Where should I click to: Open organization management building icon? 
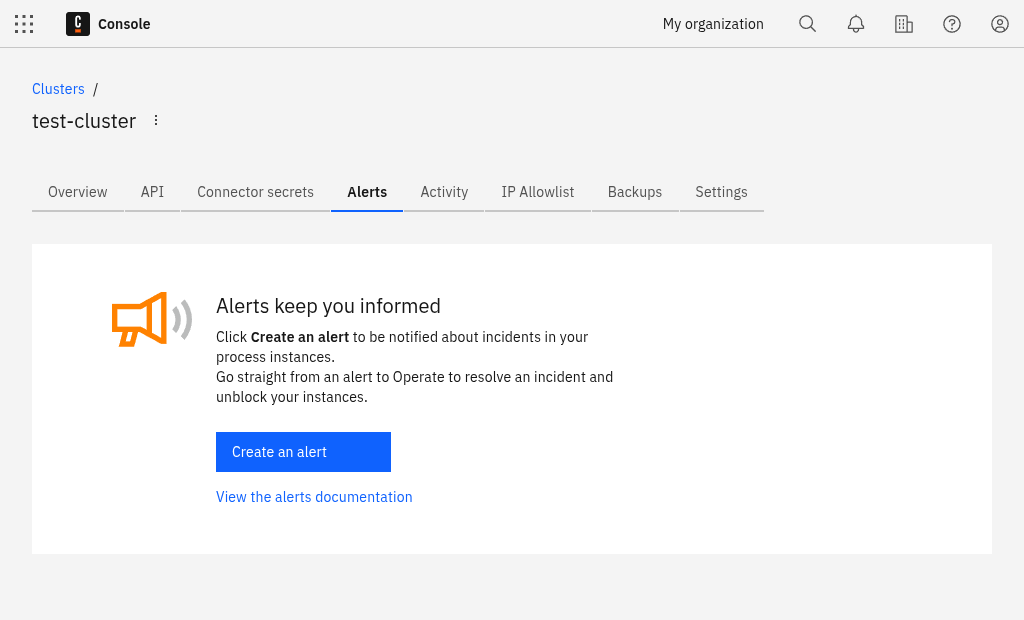pos(904,24)
